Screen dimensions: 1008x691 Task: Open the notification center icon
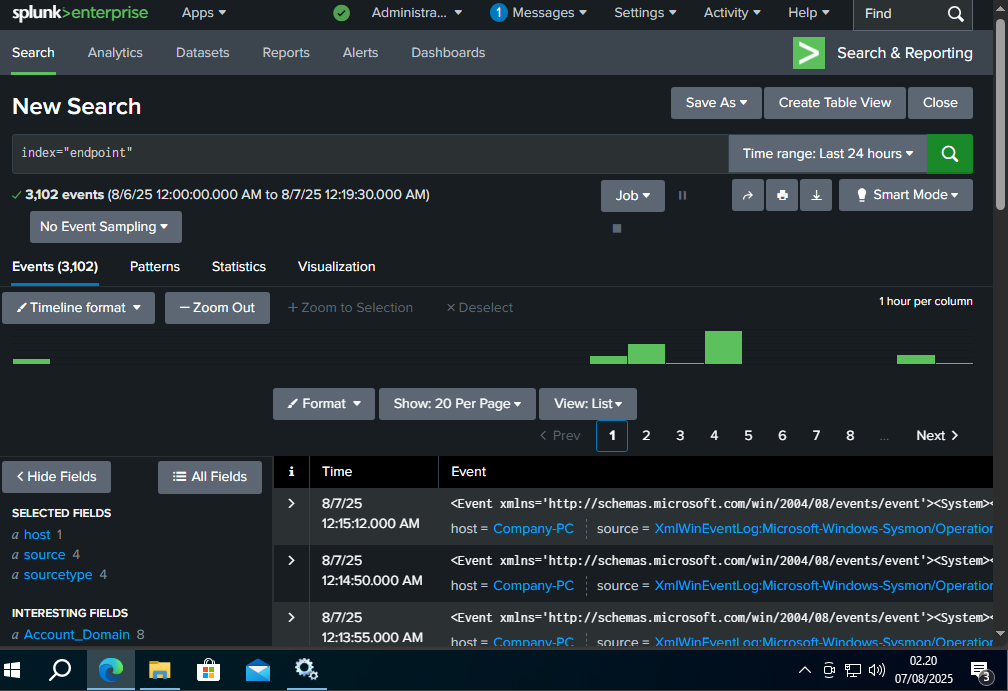point(980,671)
